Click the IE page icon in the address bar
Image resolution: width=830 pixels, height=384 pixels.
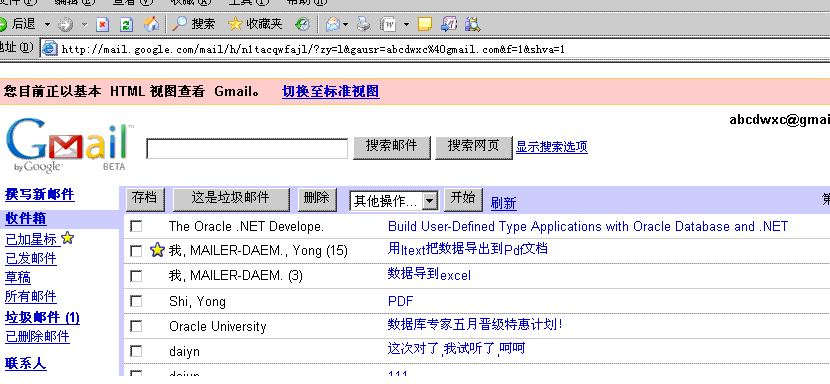pos(50,49)
